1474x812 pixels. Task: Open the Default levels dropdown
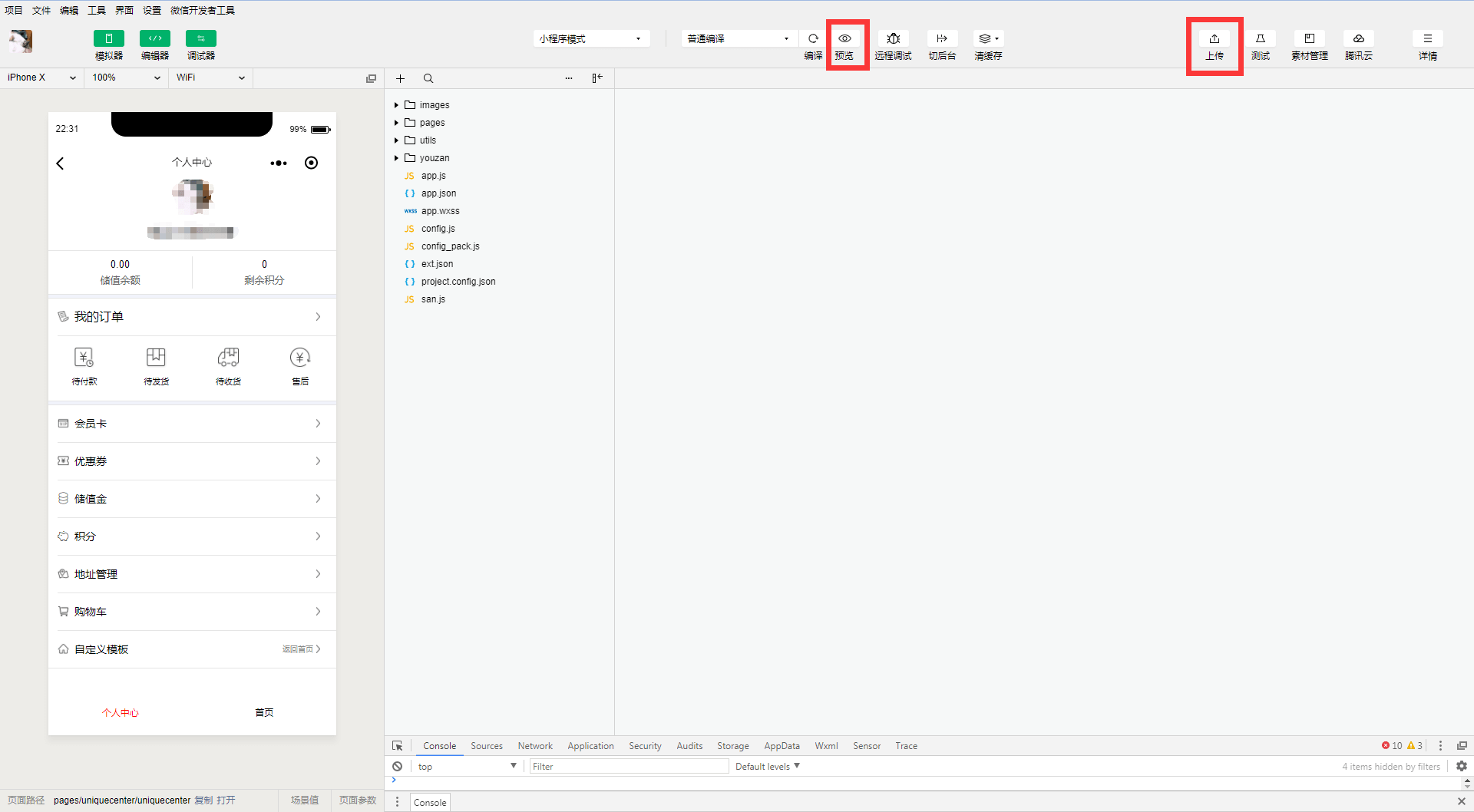(767, 766)
